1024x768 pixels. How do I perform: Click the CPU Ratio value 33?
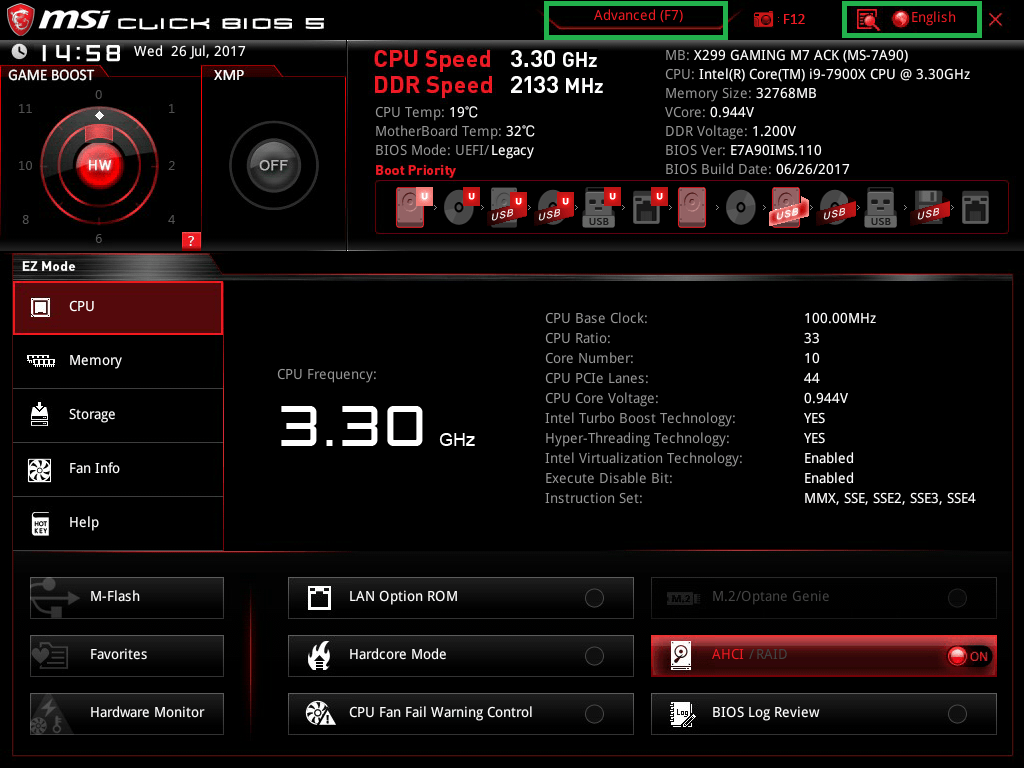pos(811,338)
